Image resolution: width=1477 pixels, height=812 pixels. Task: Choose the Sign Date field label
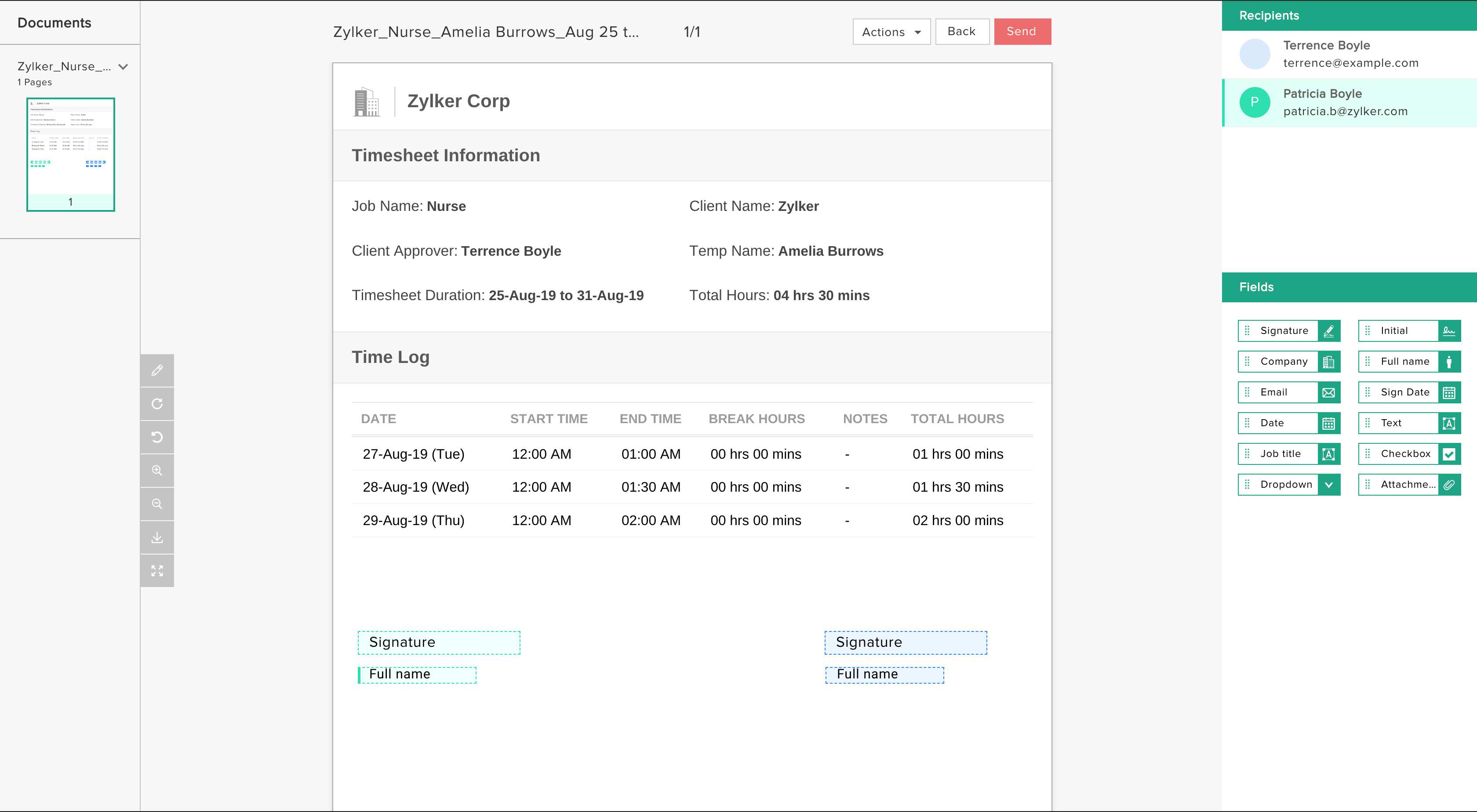1405,392
